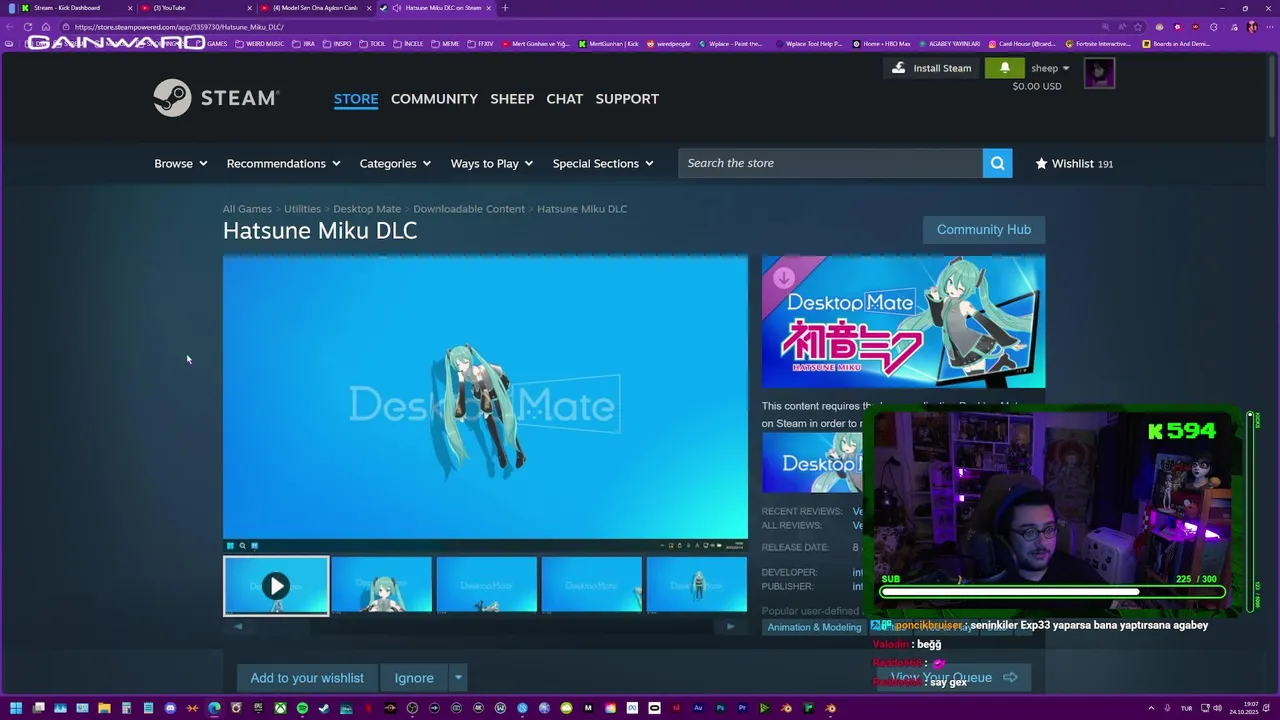
Task: Click the Utilities breadcrumb
Action: [302, 209]
